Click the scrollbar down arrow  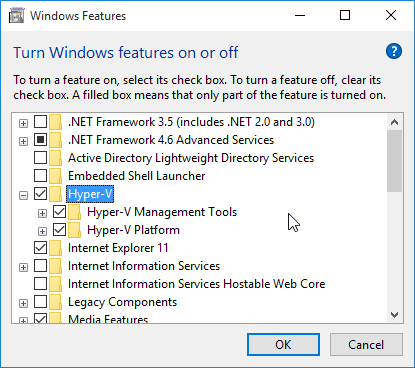click(395, 315)
